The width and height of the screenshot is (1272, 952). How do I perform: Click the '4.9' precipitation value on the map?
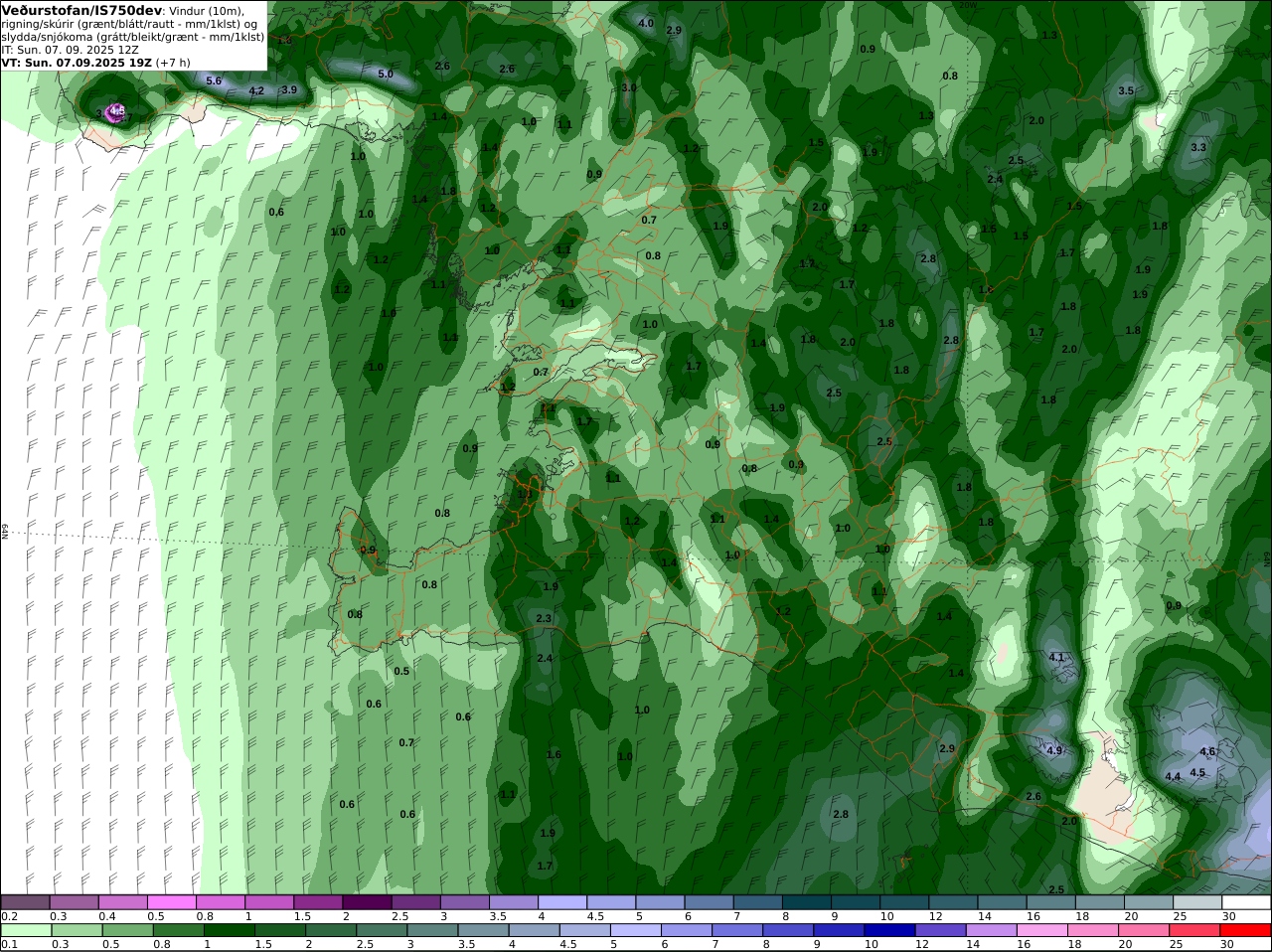(x=1054, y=750)
